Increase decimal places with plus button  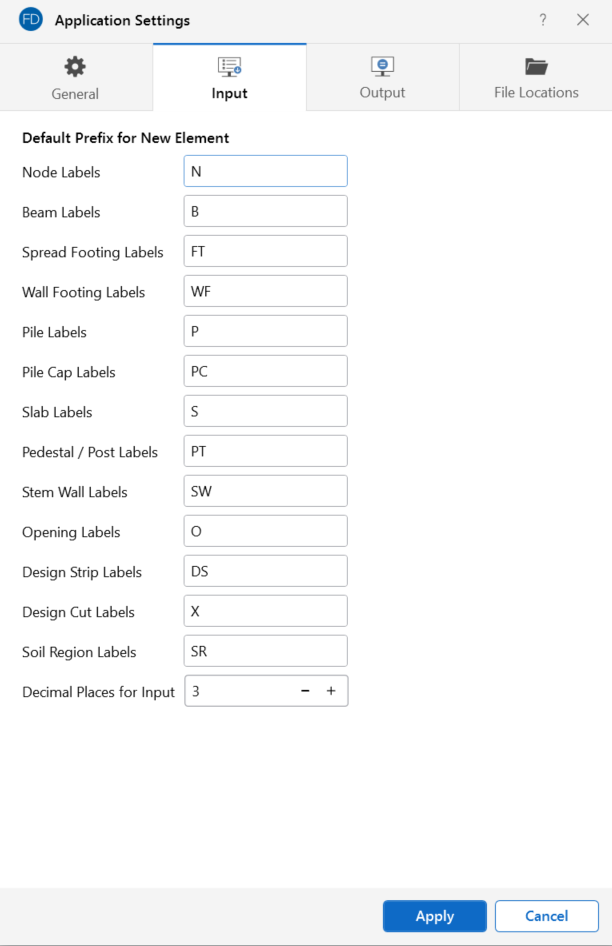(x=331, y=691)
